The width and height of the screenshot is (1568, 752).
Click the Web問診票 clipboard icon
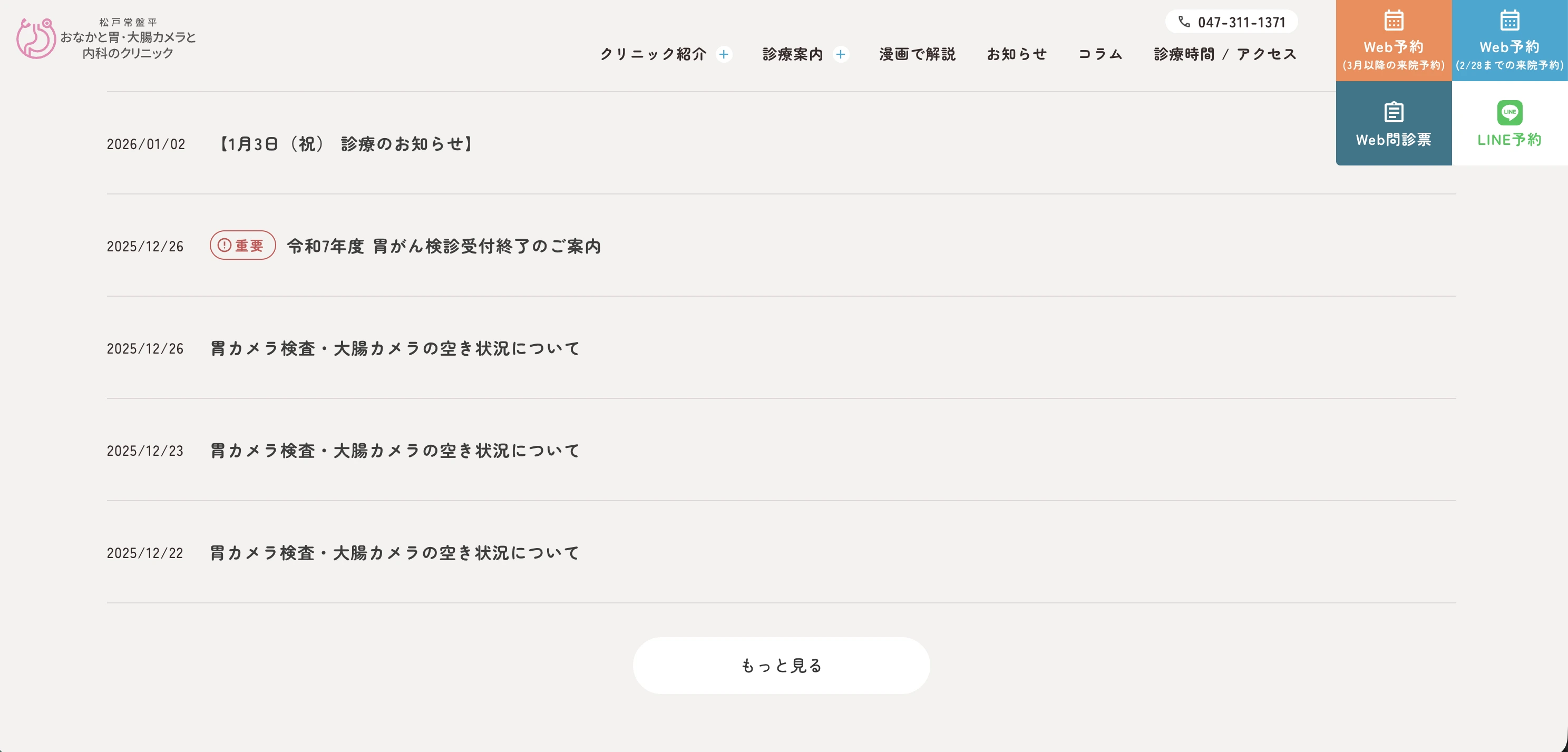(x=1394, y=113)
